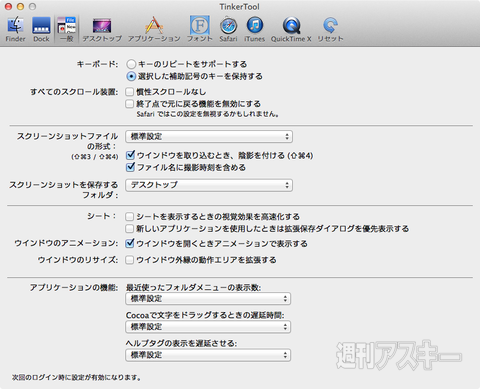
Task: Open the Safari settings pane
Action: tap(228, 29)
